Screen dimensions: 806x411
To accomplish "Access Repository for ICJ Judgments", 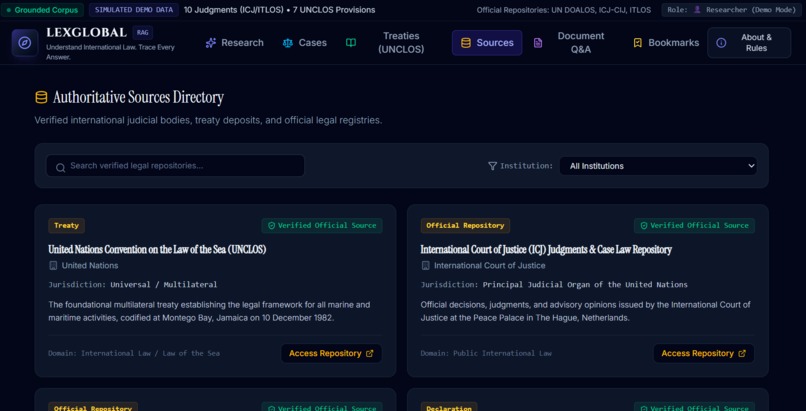I will pyautogui.click(x=704, y=353).
